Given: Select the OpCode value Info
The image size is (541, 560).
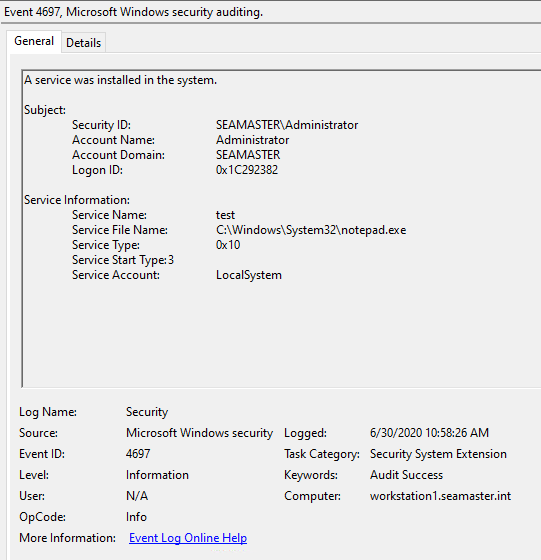Looking at the screenshot, I should [x=136, y=517].
